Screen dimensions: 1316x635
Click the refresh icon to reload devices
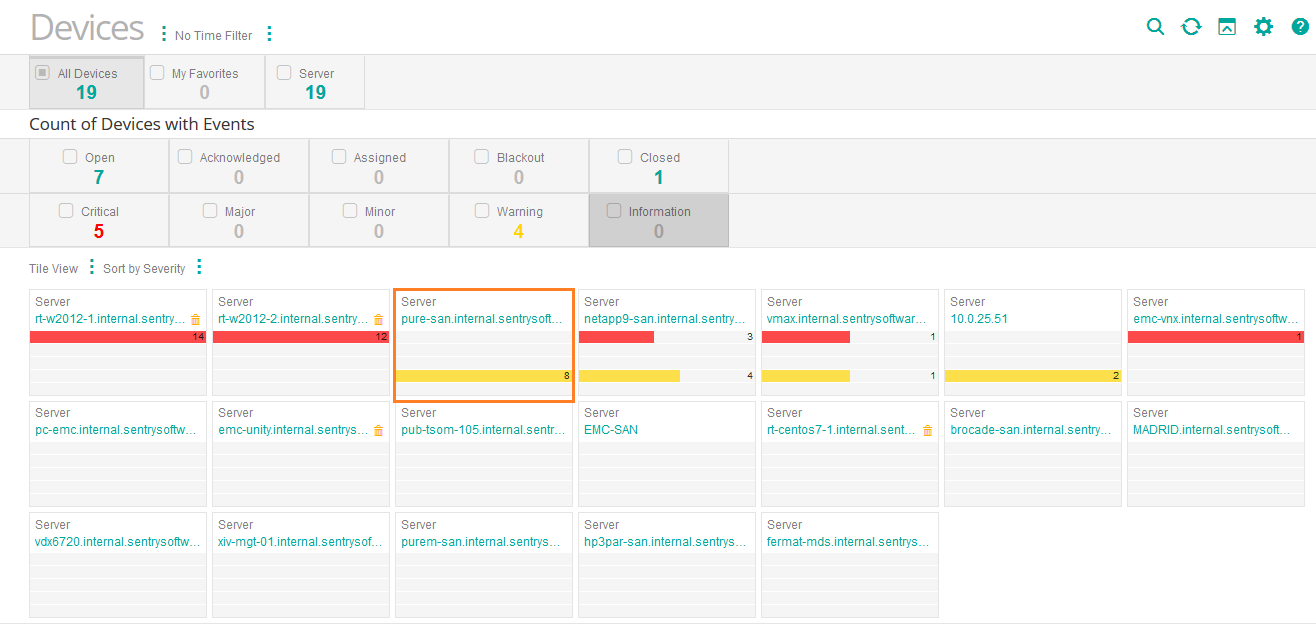(x=1191, y=27)
